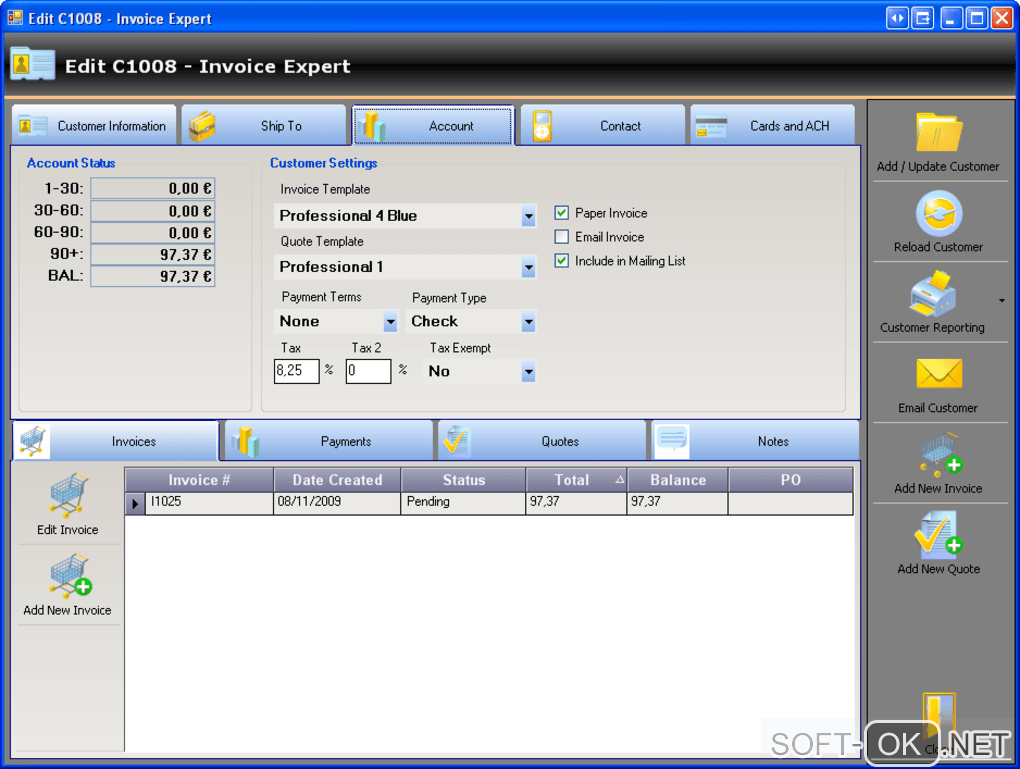Switch to the Ship To tab

tap(263, 126)
